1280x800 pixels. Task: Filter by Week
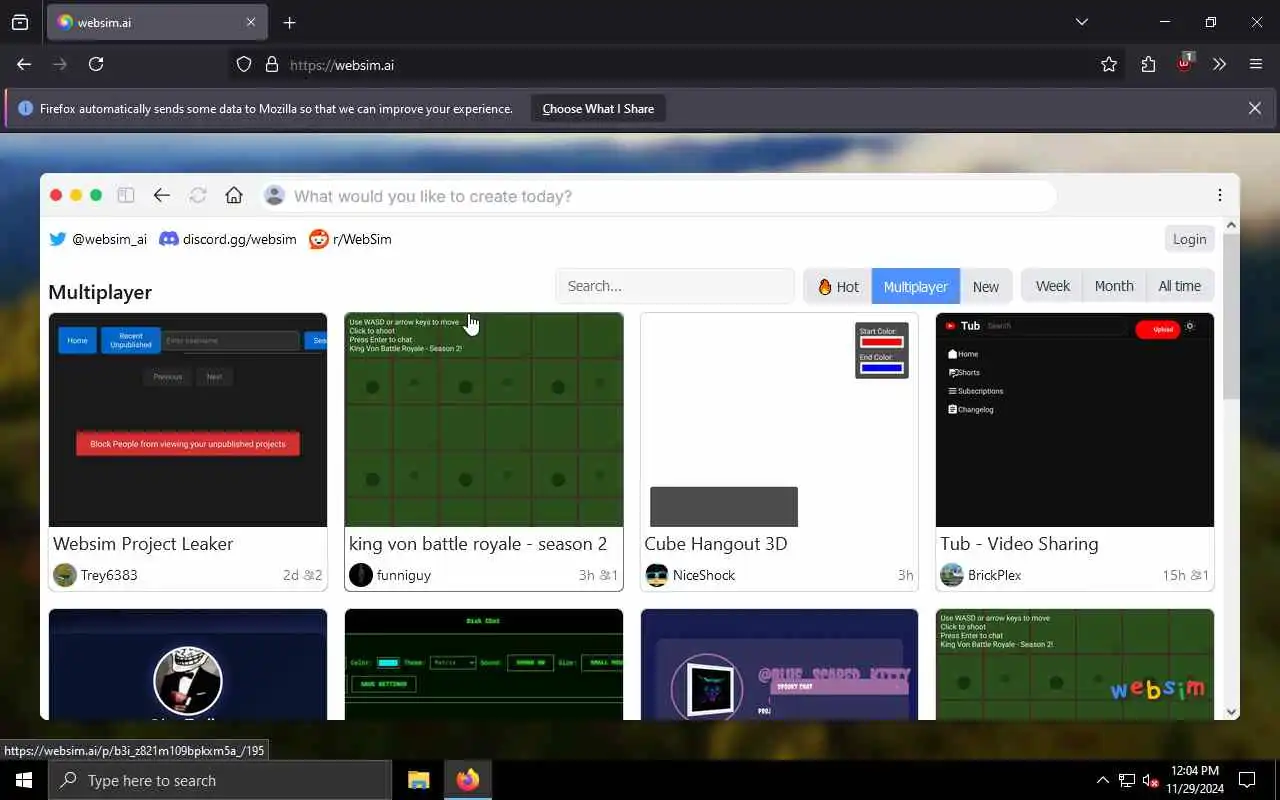(x=1052, y=286)
